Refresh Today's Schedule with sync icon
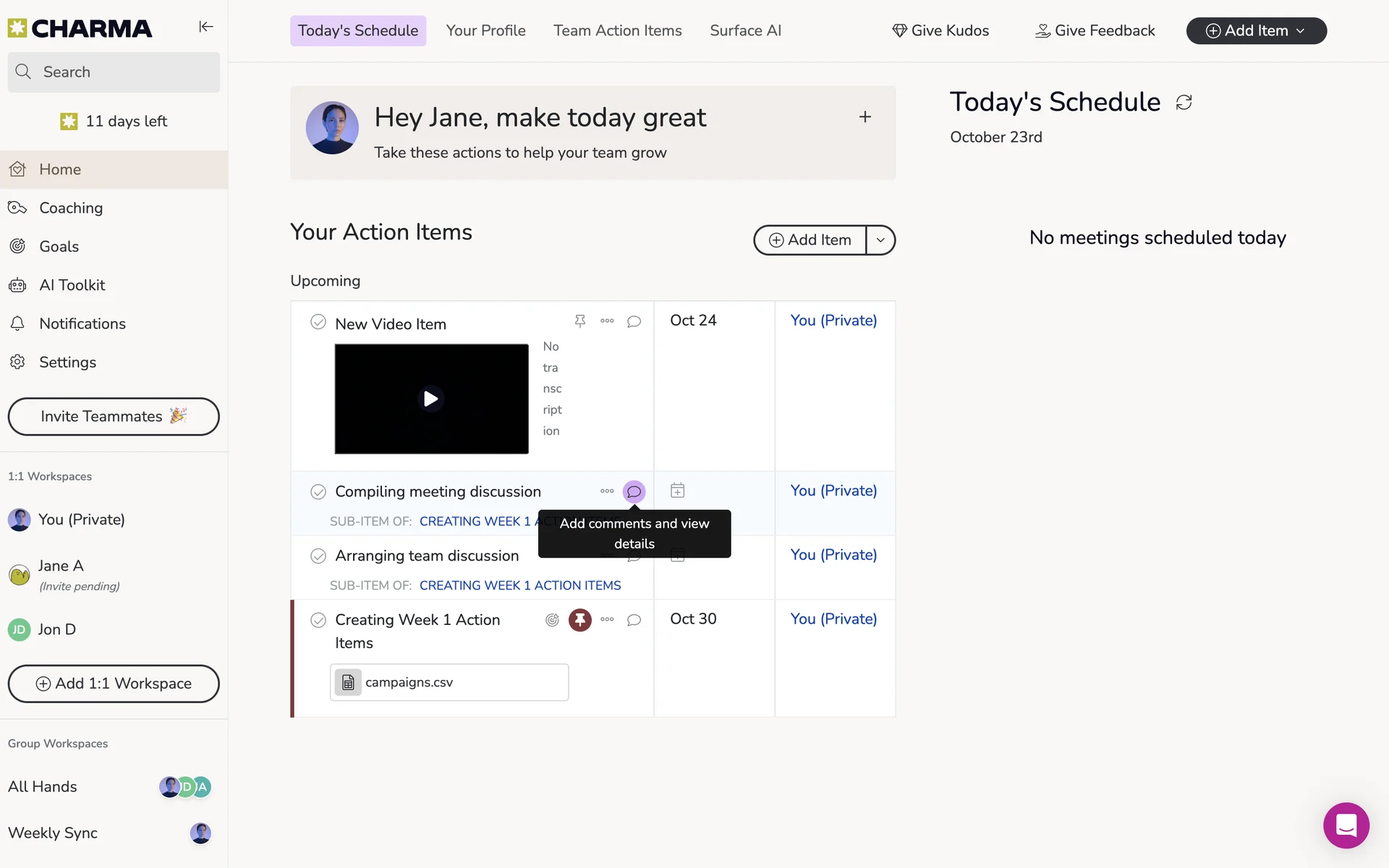The height and width of the screenshot is (868, 1389). (x=1184, y=103)
